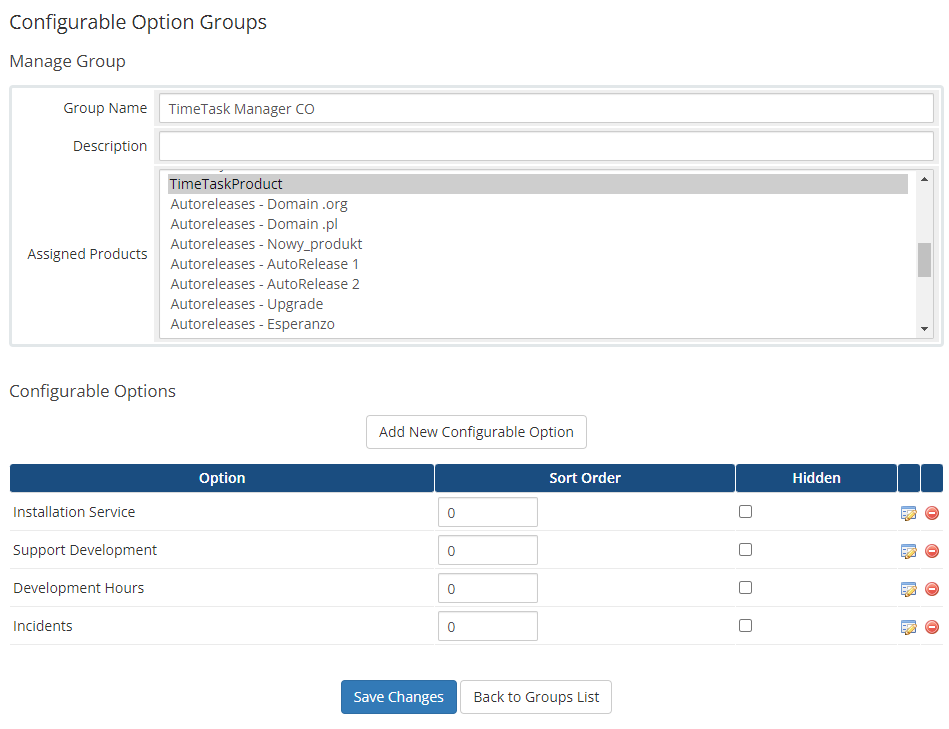Screen dimensions: 949x729
Task: Select Autoreleases - Upgrade product
Action: point(537,304)
